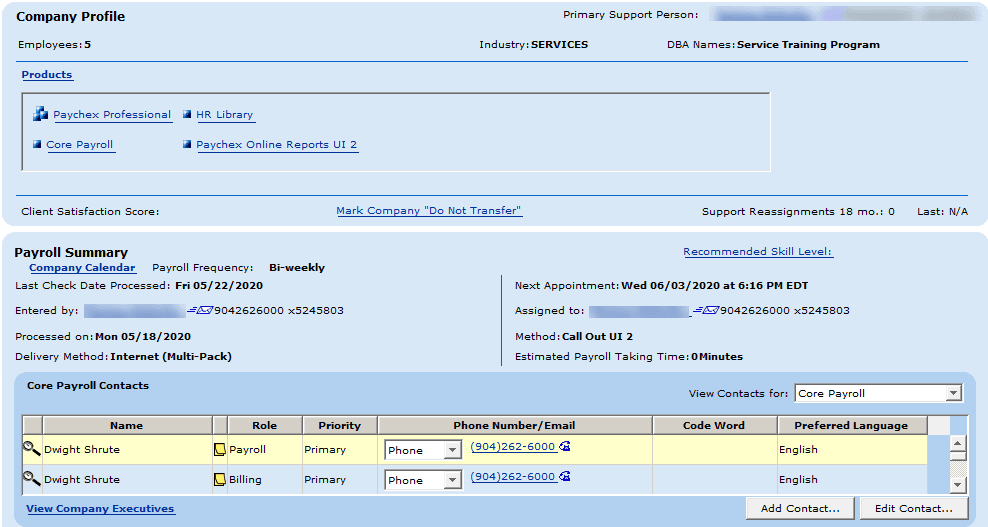Click English in the Billing row
This screenshot has width=988, height=527.
(x=798, y=480)
